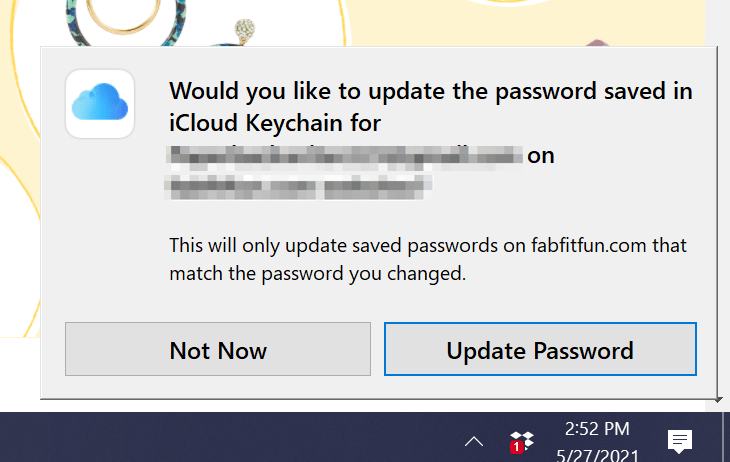Viewport: 730px width, 462px height.
Task: Click "match the password you changed" line
Action: coord(317,272)
